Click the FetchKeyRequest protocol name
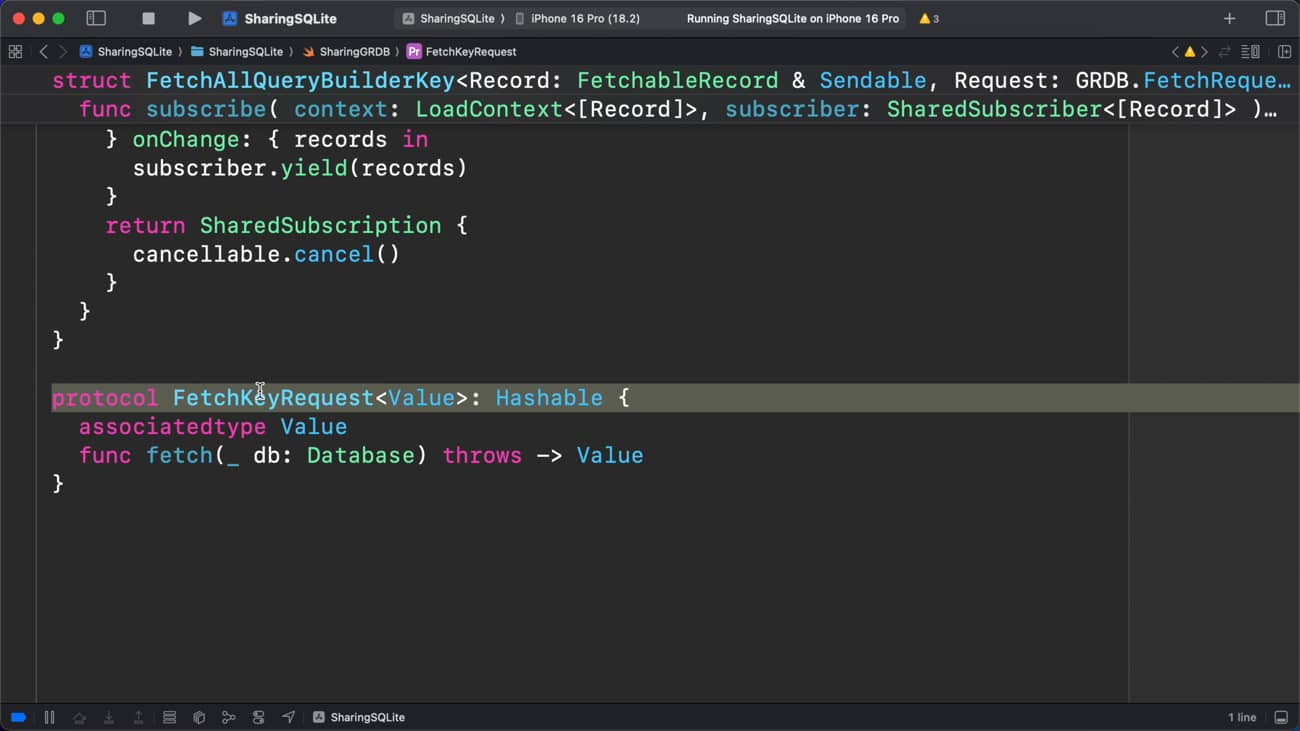Screen dimensions: 1300x731 pyautogui.click(x=273, y=398)
